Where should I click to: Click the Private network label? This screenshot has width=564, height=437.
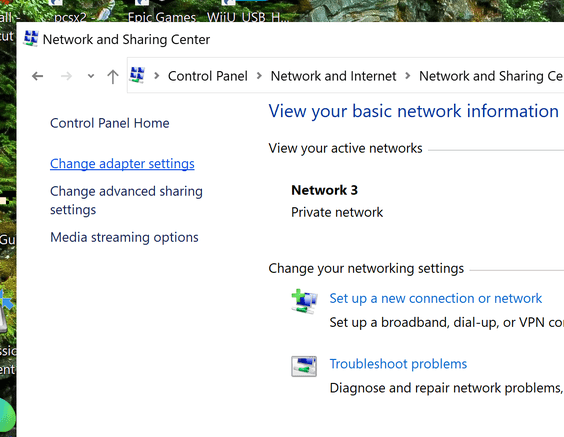[x=337, y=212]
